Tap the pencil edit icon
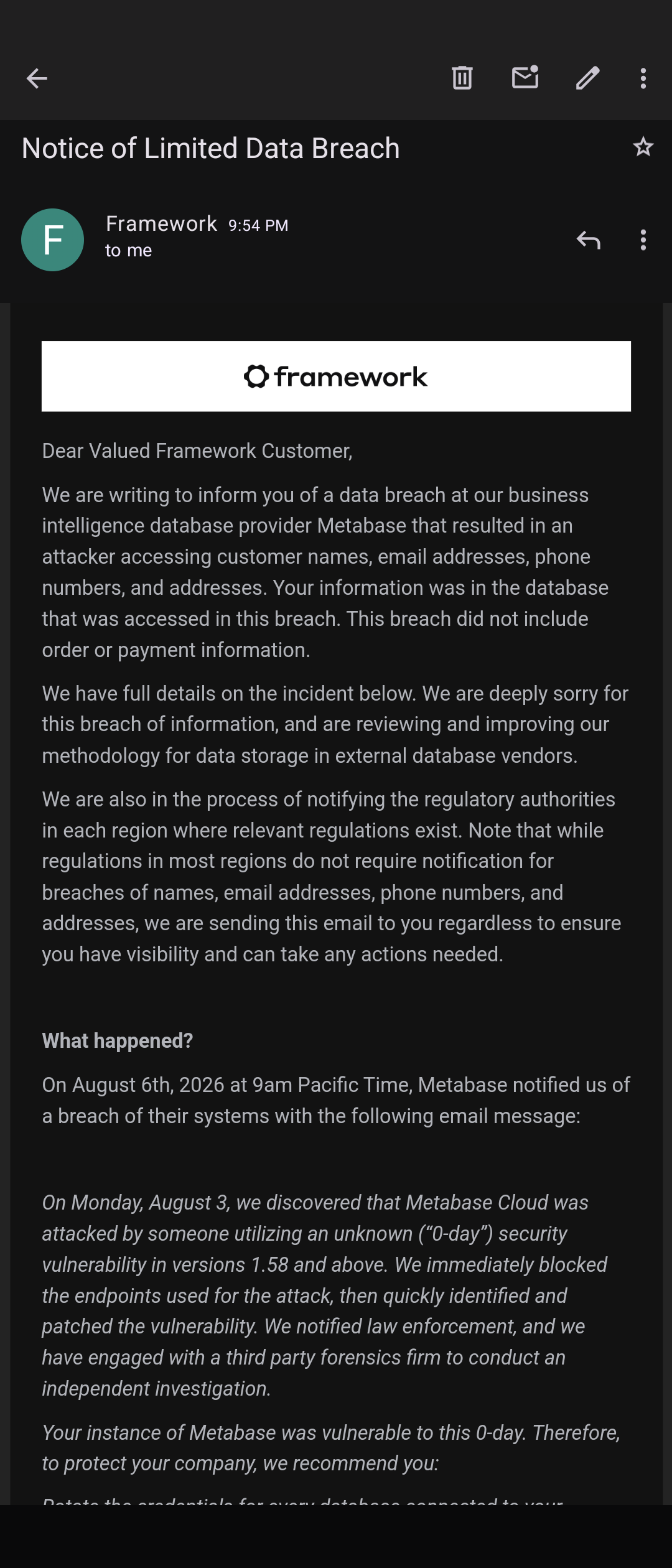Screen dimensions: 672x1568 (x=587, y=78)
